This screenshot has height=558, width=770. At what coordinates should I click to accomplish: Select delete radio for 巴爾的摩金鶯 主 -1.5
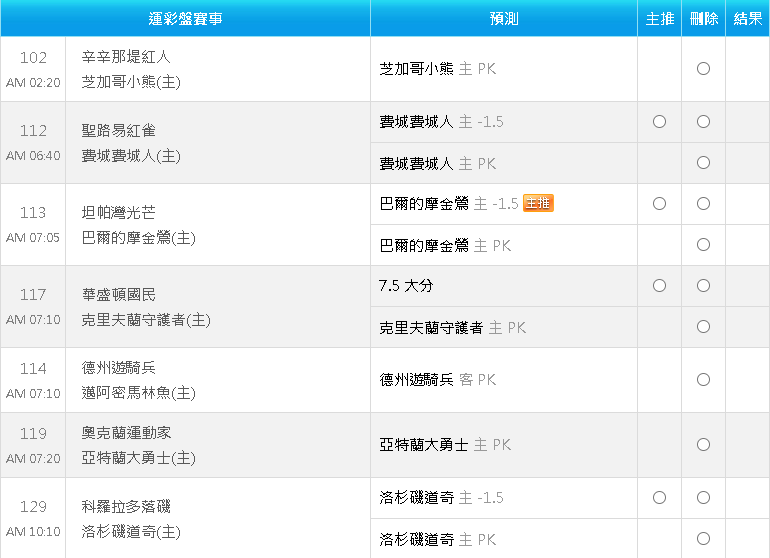(703, 203)
